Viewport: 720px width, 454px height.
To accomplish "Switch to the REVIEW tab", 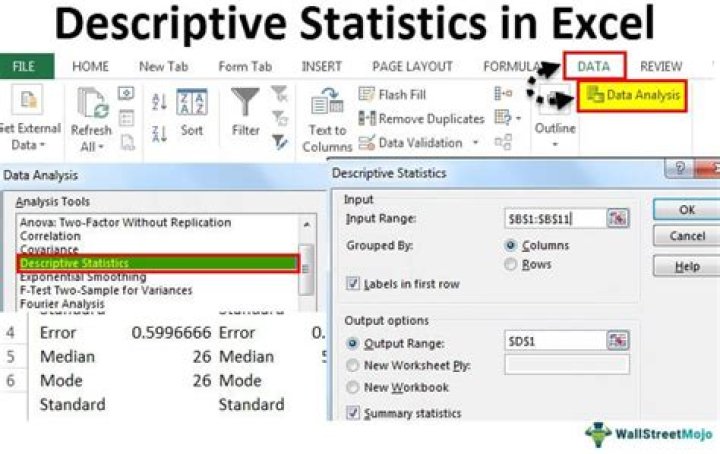I will point(661,67).
